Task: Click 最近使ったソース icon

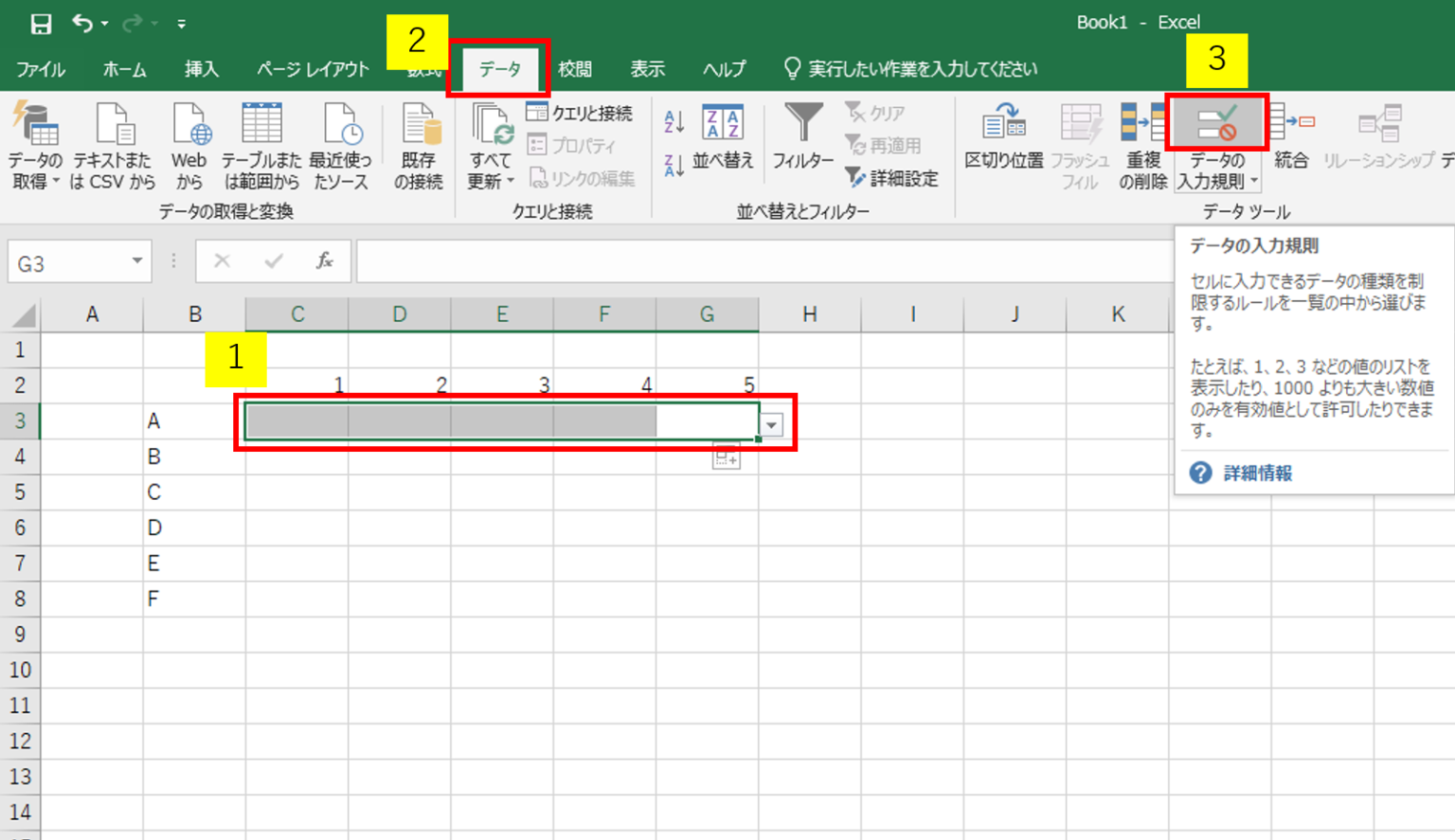Action: click(340, 146)
